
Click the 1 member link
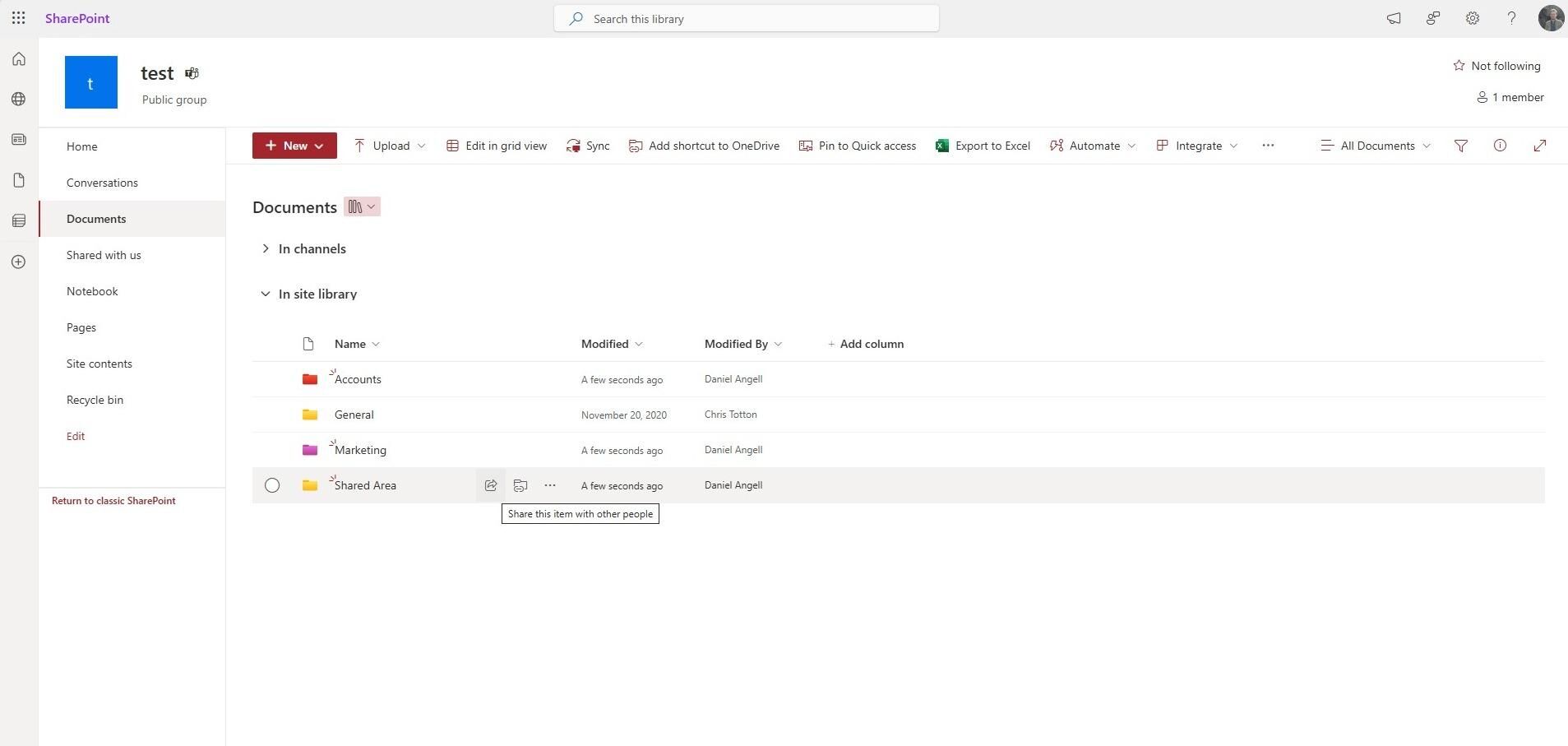click(1510, 97)
